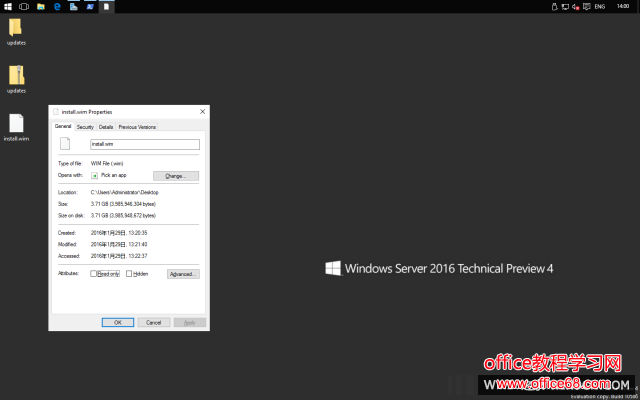
Task: Click the Size value 3.71 GB
Action: click(123, 204)
